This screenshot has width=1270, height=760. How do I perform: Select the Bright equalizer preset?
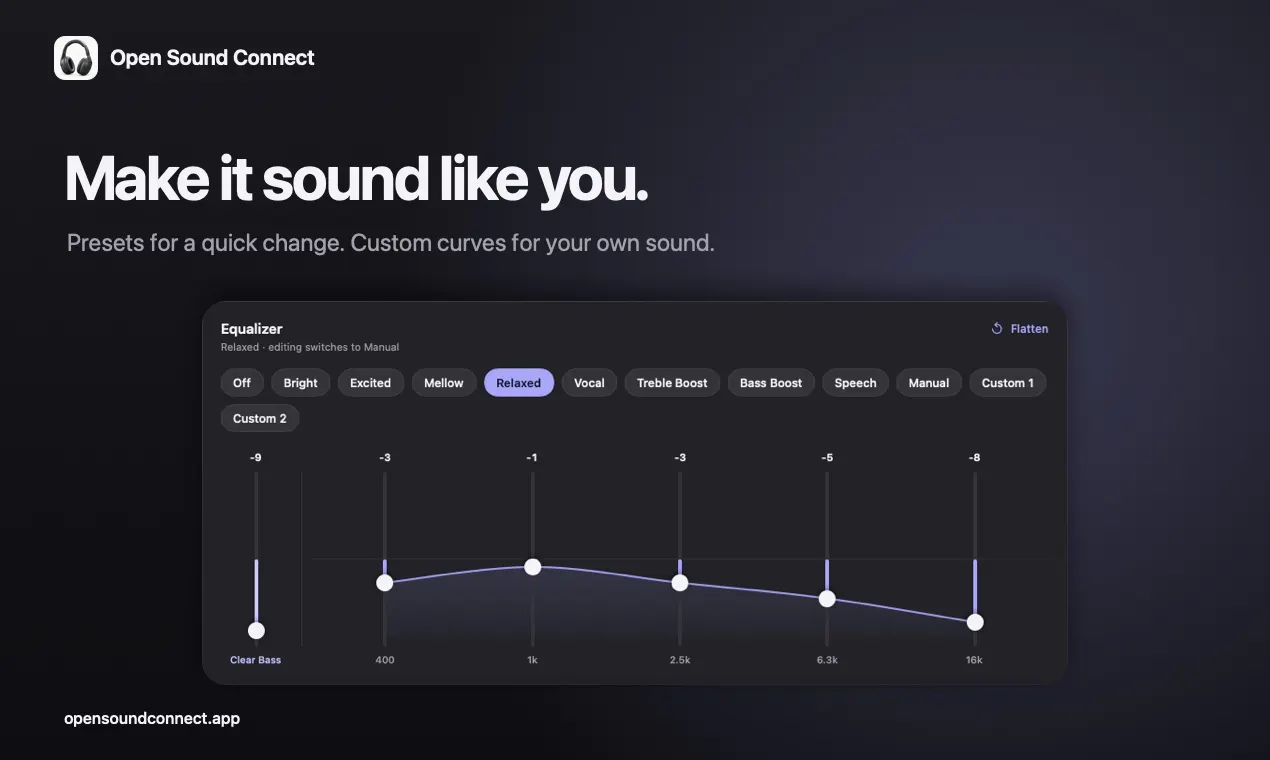click(300, 383)
